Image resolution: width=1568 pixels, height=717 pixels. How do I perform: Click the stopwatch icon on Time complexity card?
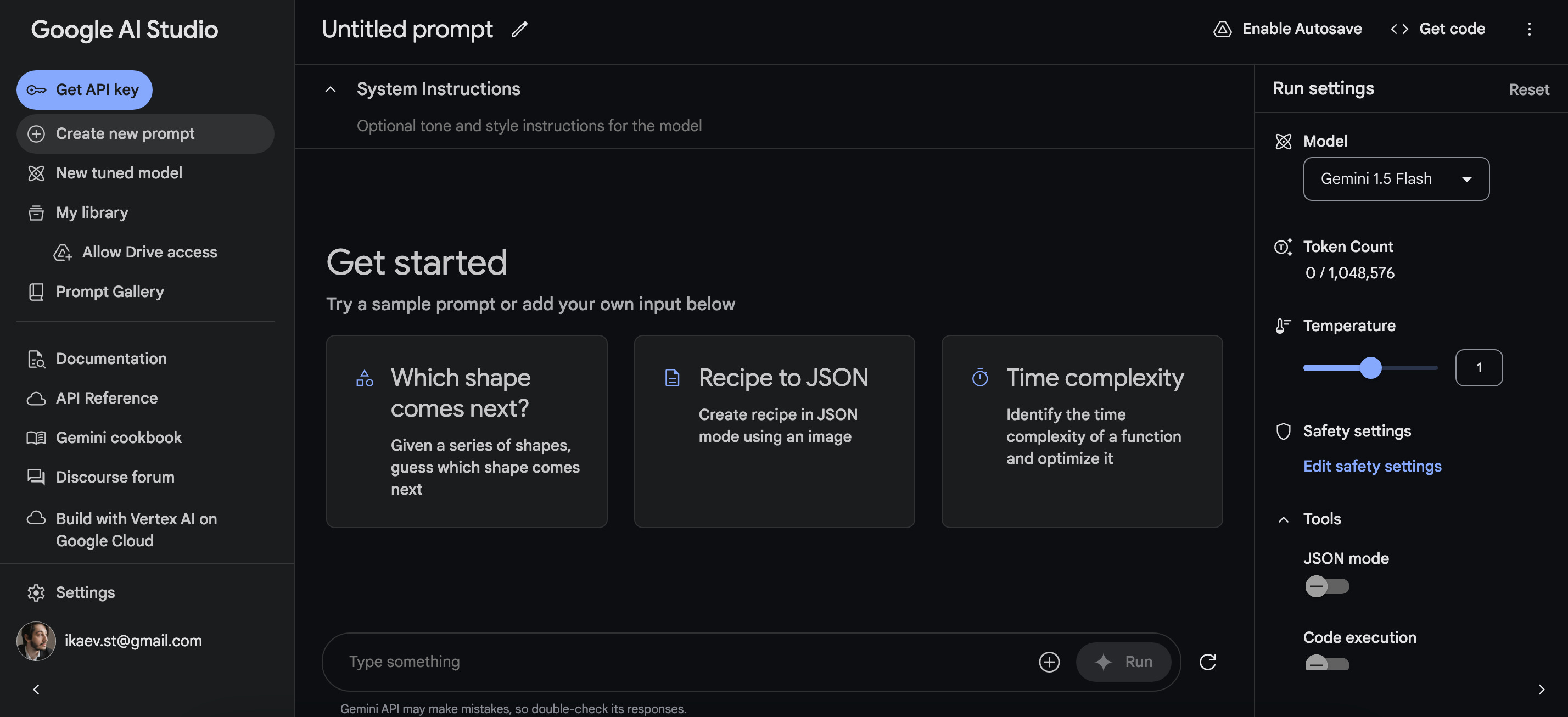coord(980,377)
